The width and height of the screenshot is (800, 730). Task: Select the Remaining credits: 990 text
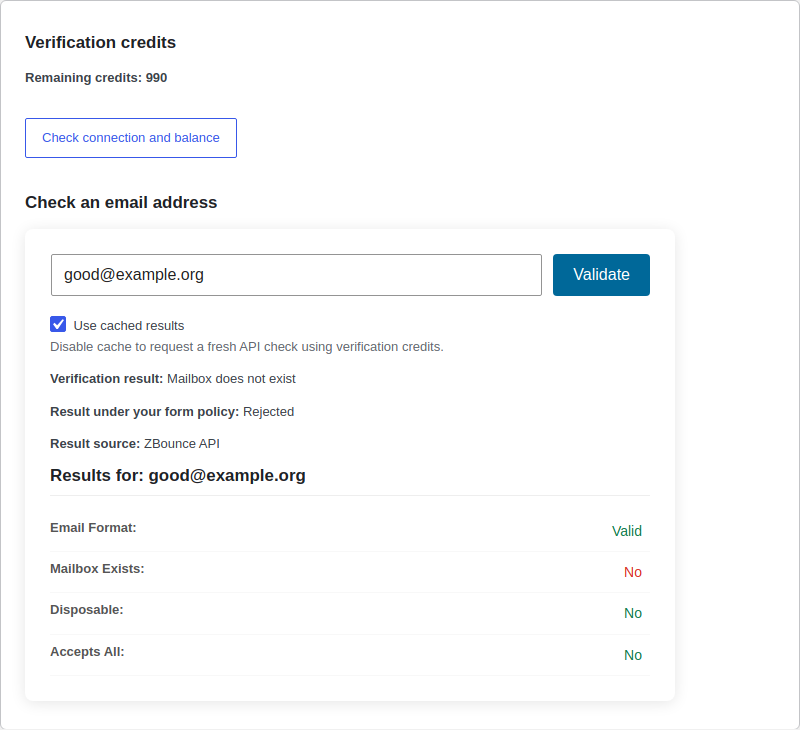point(96,78)
